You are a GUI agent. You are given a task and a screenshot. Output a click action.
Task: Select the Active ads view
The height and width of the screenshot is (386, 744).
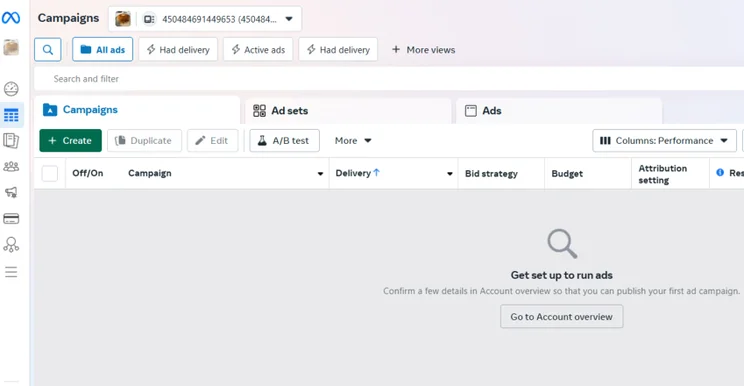pyautogui.click(x=258, y=50)
